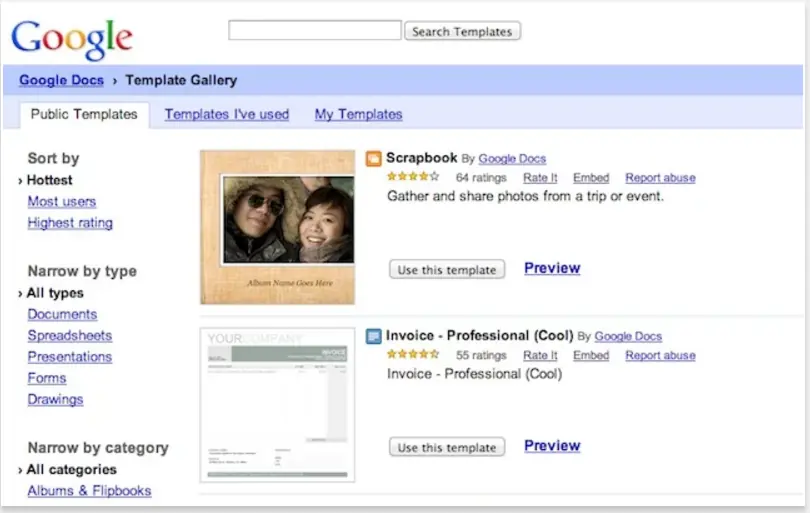Report abuse for Scrapbook template
810x513 pixels.
tap(660, 178)
